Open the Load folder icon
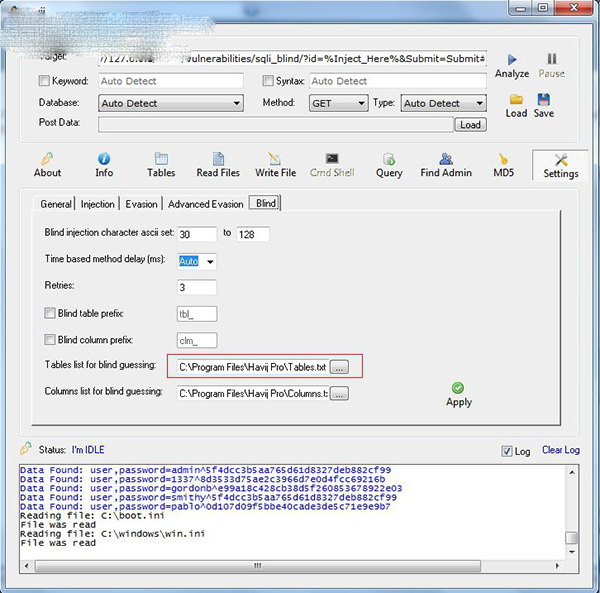Screen dimensions: 600x593 tap(516, 99)
